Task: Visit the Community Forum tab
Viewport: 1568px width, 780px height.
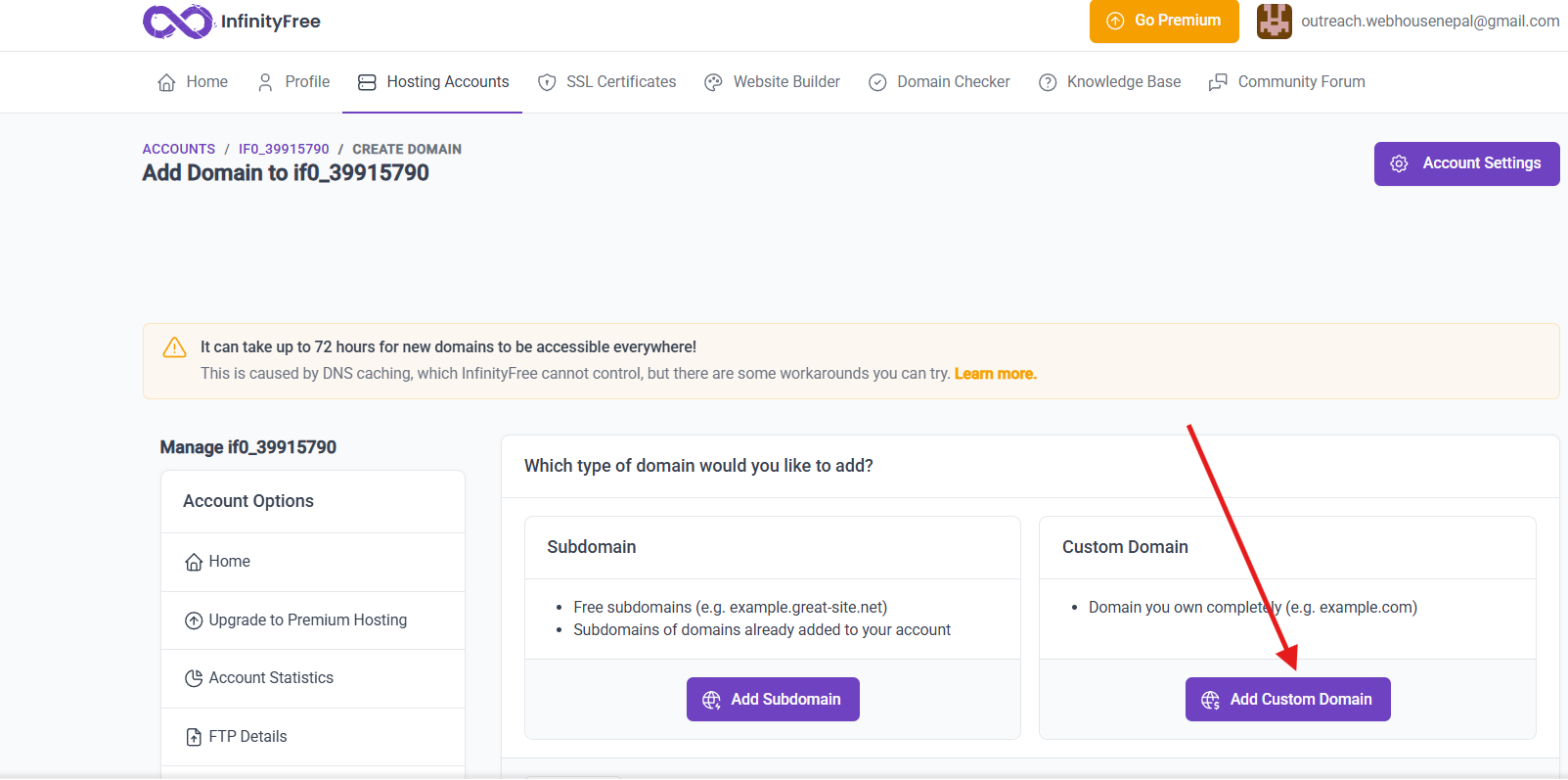Action: (1286, 82)
